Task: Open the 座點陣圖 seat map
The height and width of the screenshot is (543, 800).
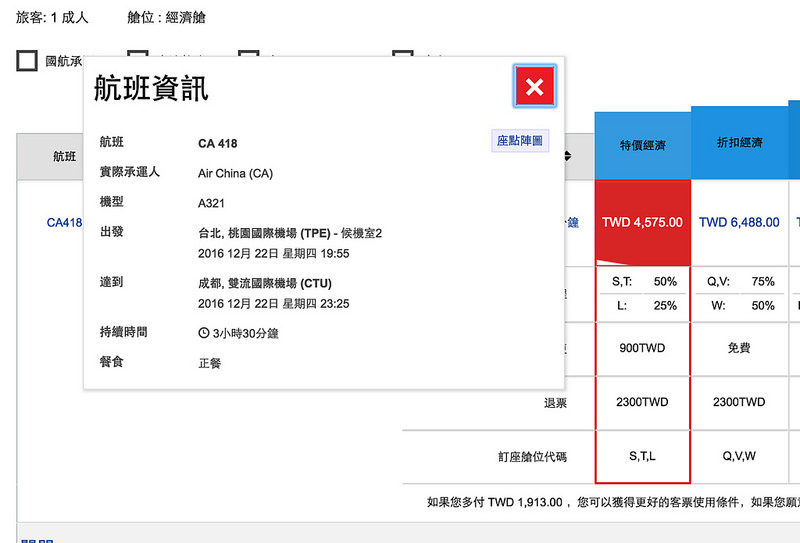Action: [x=520, y=141]
